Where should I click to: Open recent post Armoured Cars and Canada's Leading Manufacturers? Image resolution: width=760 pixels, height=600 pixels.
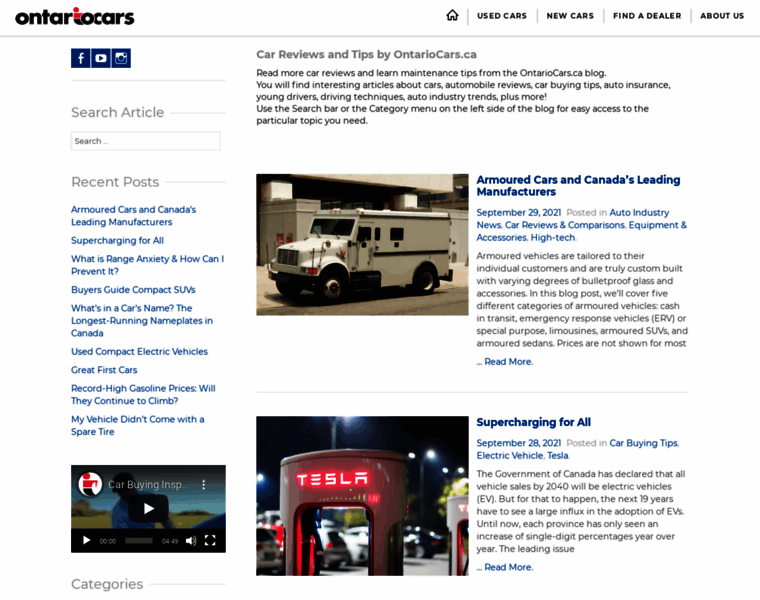coord(133,216)
